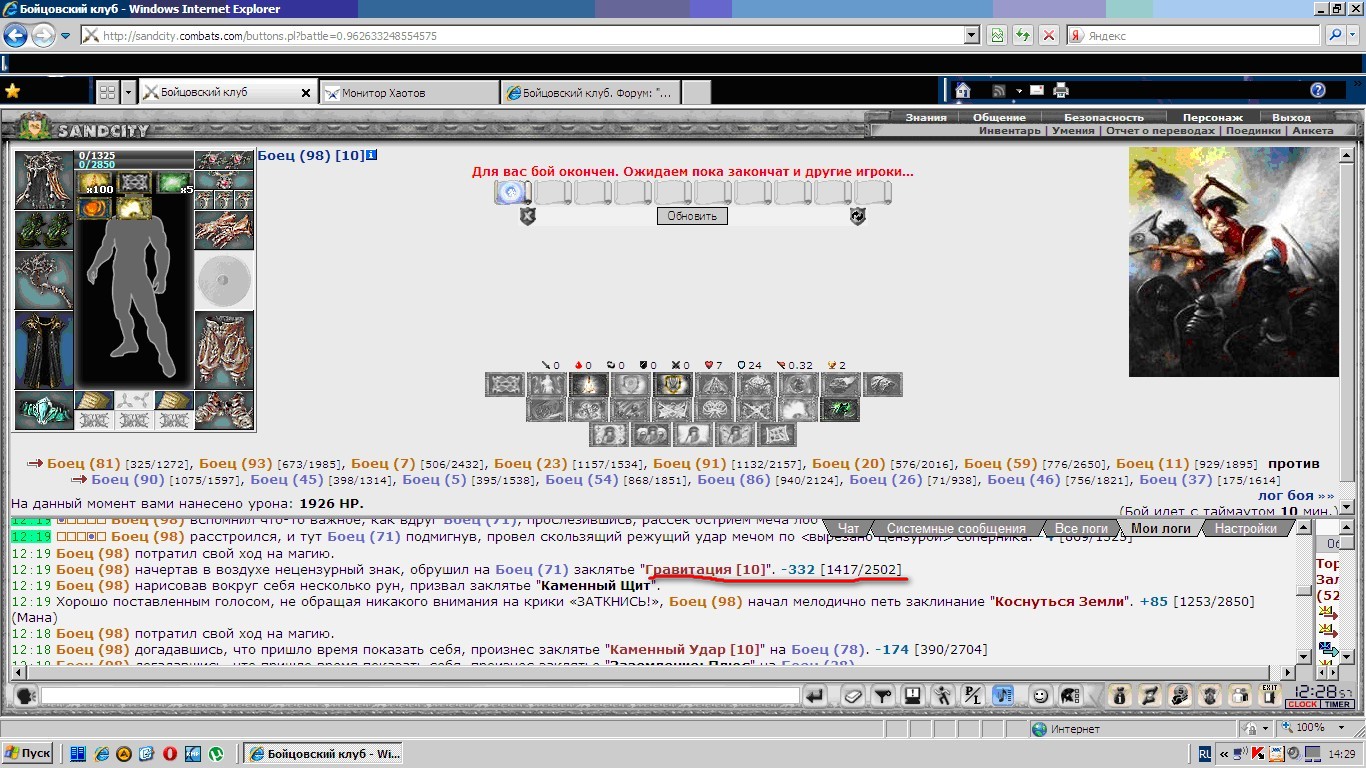Click the black cloak equipment slot
Screen dimensions: 1366x768
point(43,350)
